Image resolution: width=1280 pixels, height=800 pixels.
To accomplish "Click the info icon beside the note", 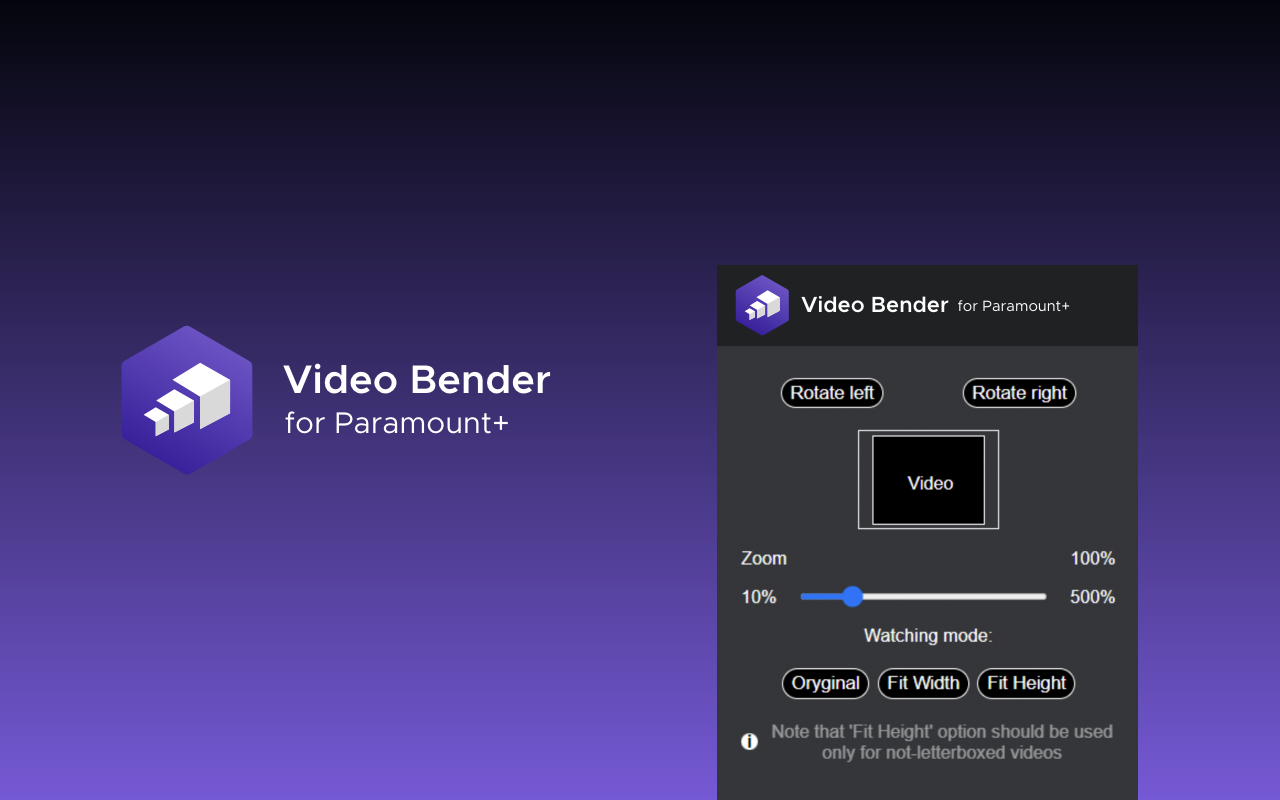I will (x=749, y=742).
